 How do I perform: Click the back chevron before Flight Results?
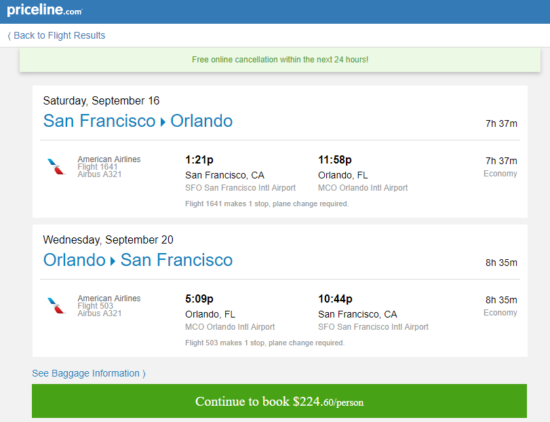coord(9,35)
